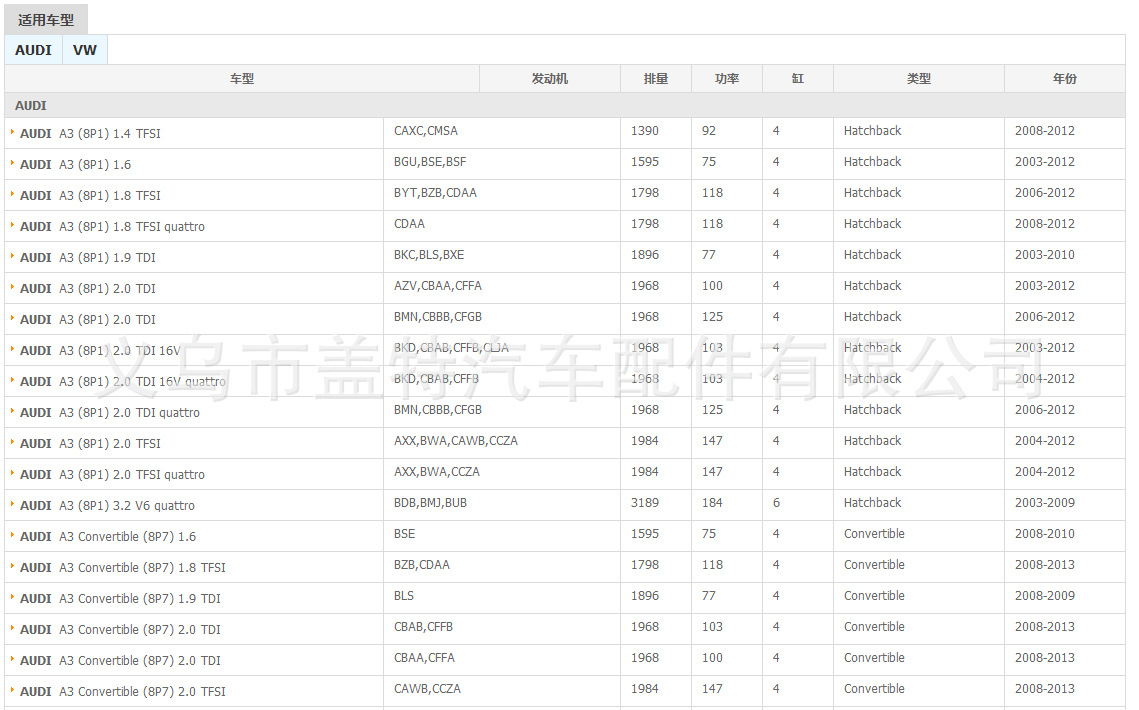Select power value 184

pos(713,503)
